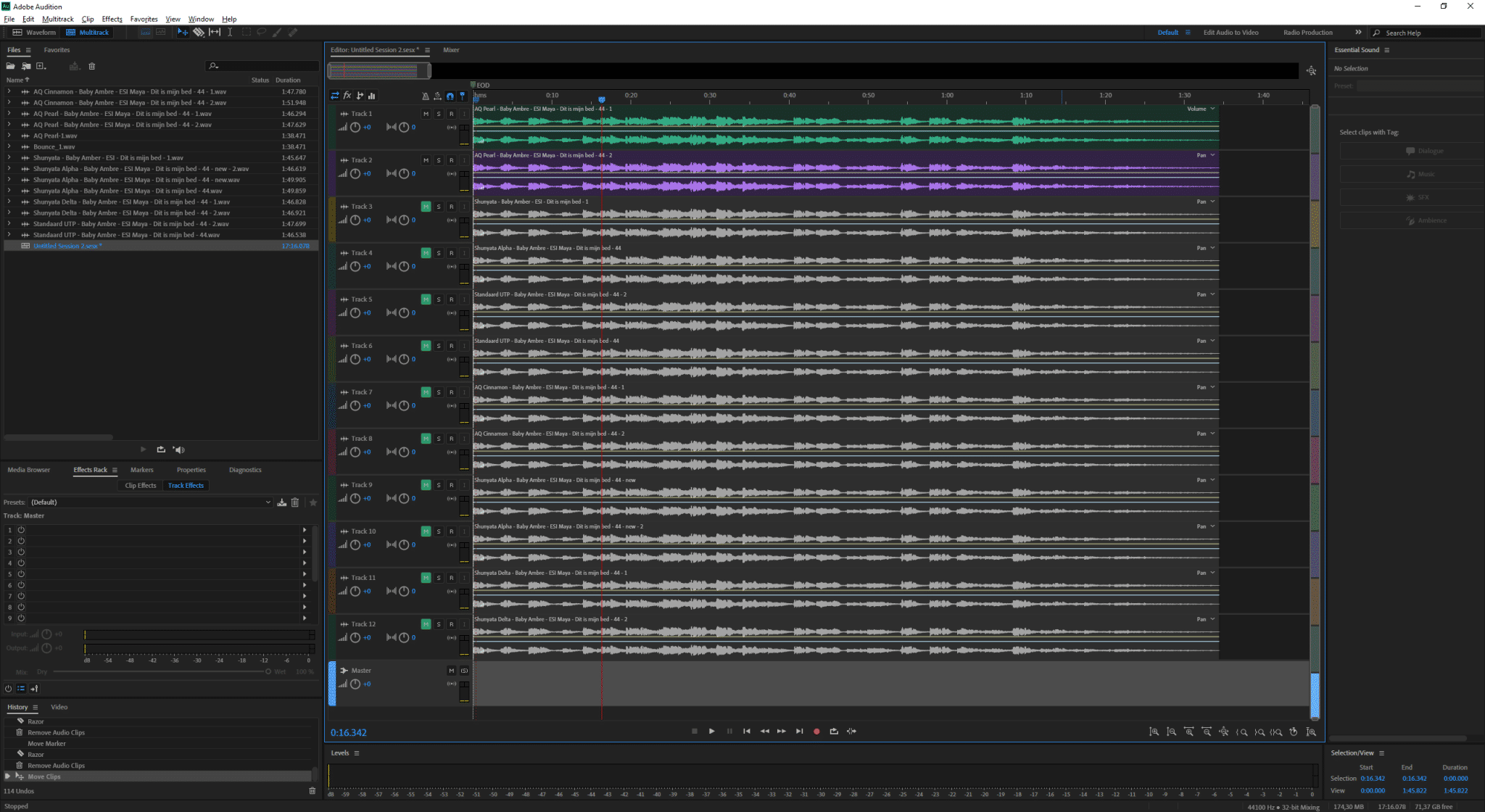Click the Play button in the transport

click(712, 732)
